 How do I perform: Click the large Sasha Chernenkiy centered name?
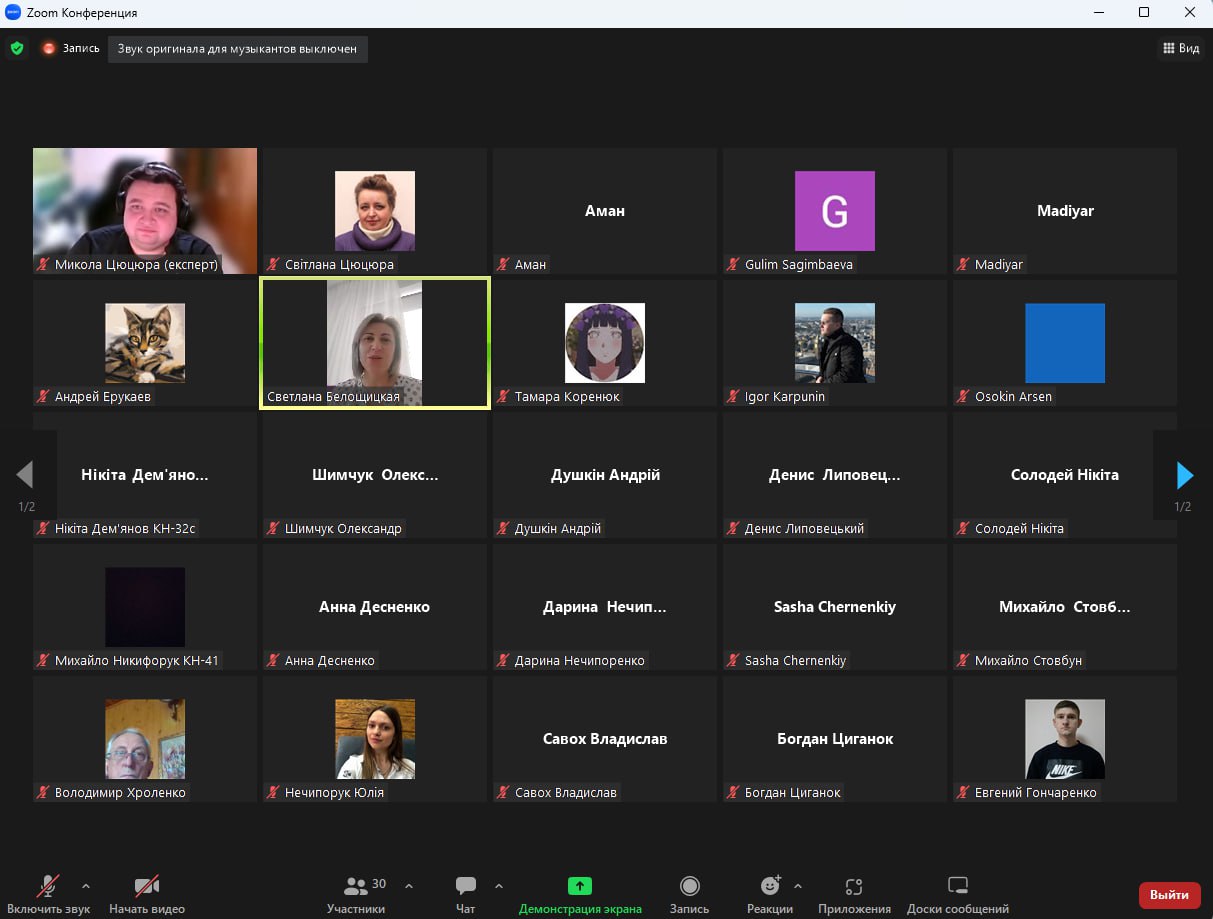pyautogui.click(x=835, y=607)
